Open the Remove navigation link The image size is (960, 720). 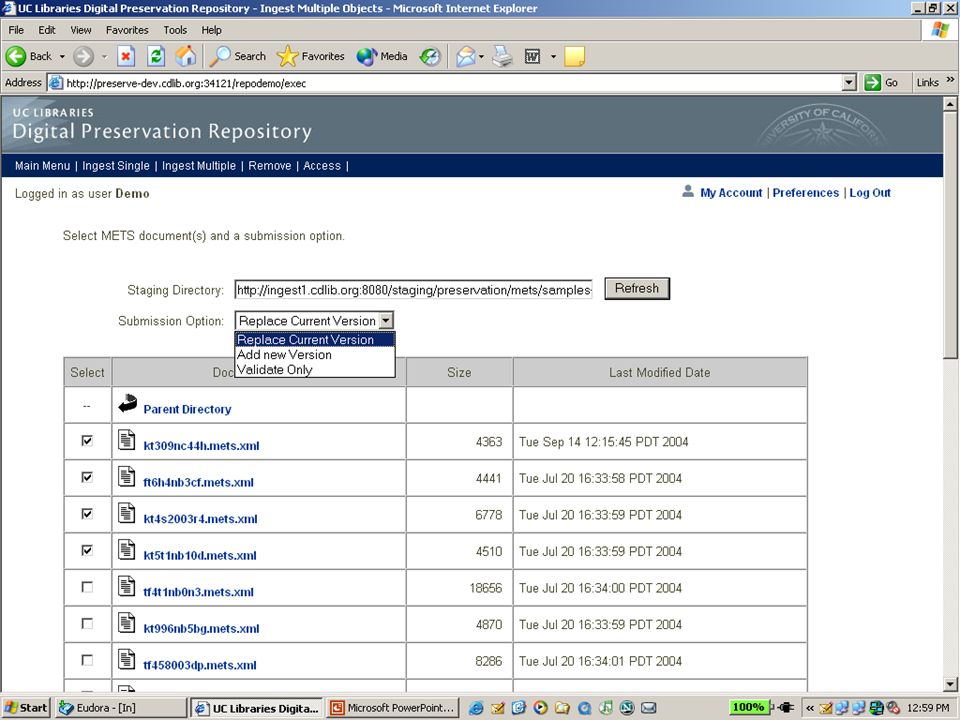(x=270, y=166)
